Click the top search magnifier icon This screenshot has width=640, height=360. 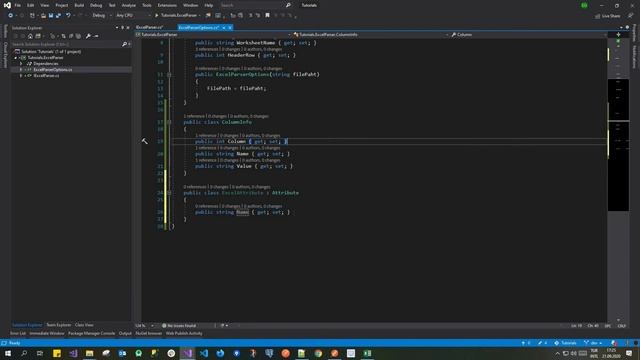288,5
